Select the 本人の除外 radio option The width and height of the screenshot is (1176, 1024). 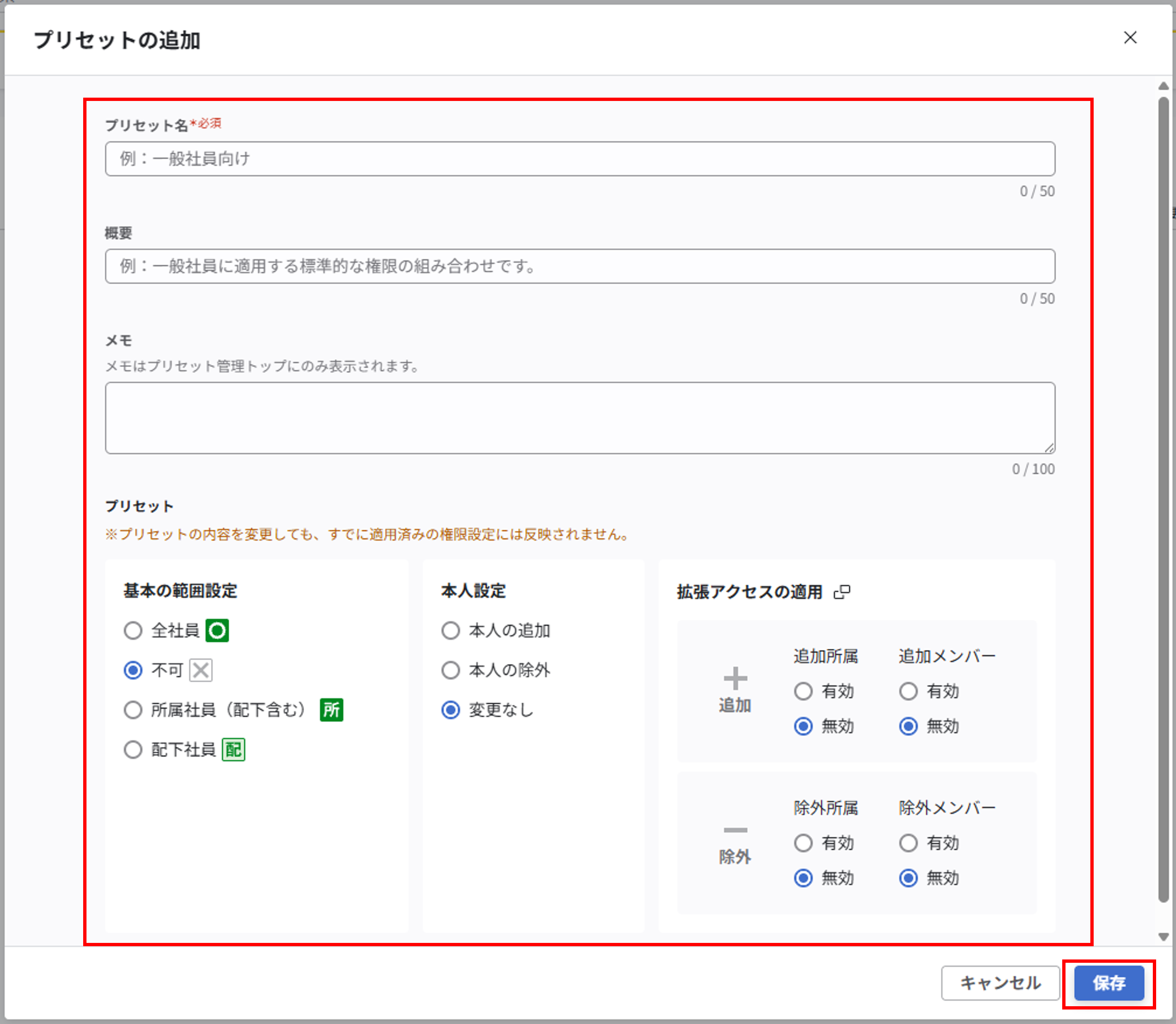tap(451, 670)
